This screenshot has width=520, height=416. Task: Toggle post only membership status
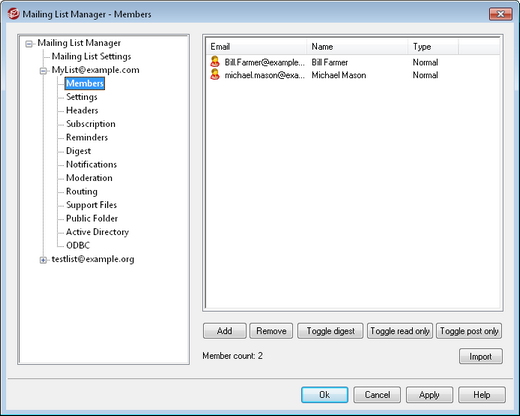click(x=469, y=331)
